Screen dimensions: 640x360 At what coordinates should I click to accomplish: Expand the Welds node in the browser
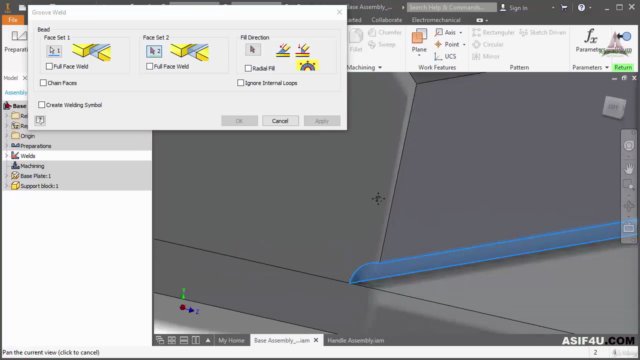pyautogui.click(x=6, y=156)
